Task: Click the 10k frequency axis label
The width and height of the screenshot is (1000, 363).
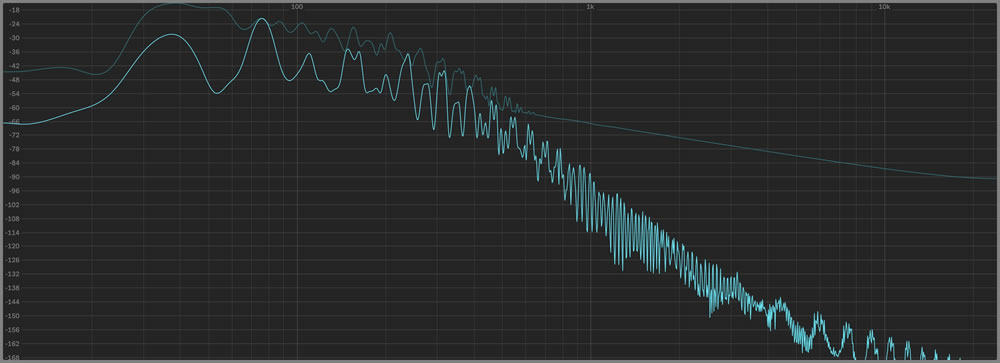Action: pyautogui.click(x=884, y=7)
